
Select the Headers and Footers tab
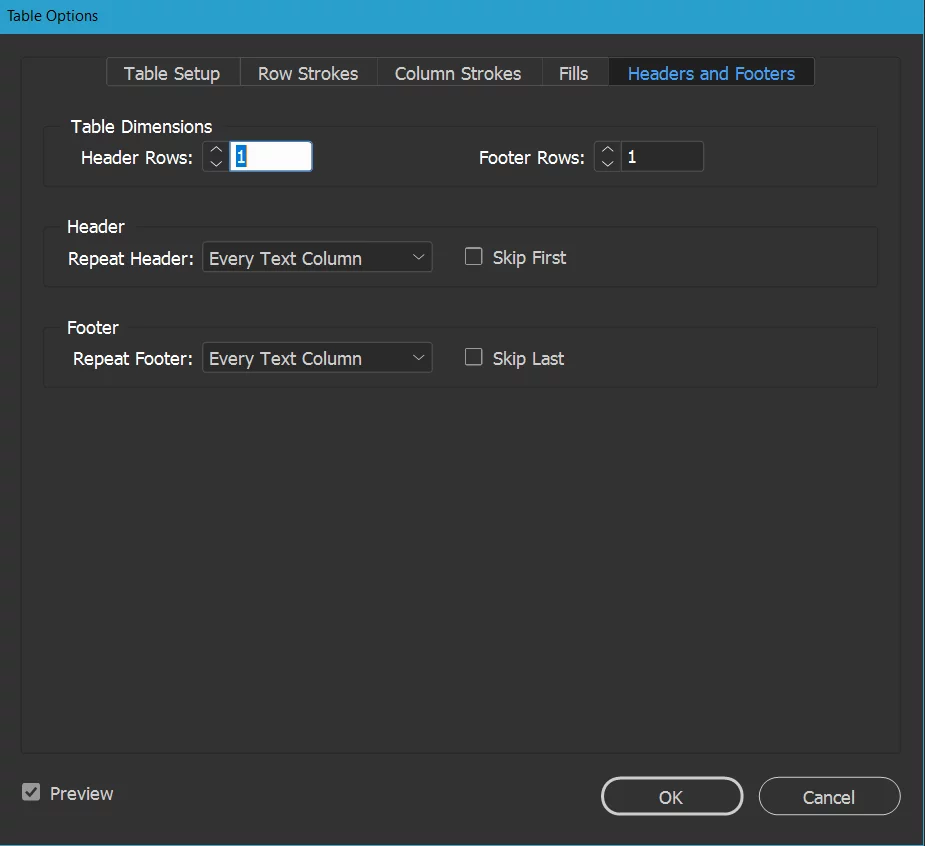tap(711, 72)
